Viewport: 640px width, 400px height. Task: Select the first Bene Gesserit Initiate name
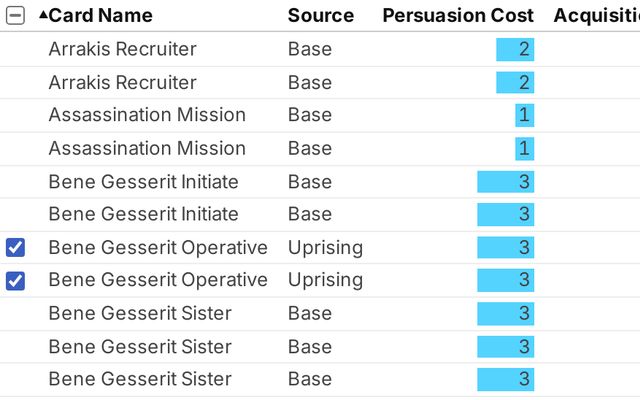[143, 181]
